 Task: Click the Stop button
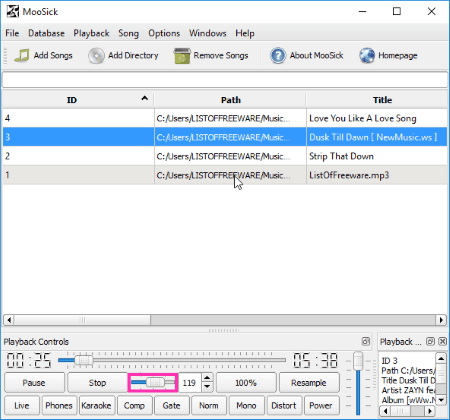97,383
